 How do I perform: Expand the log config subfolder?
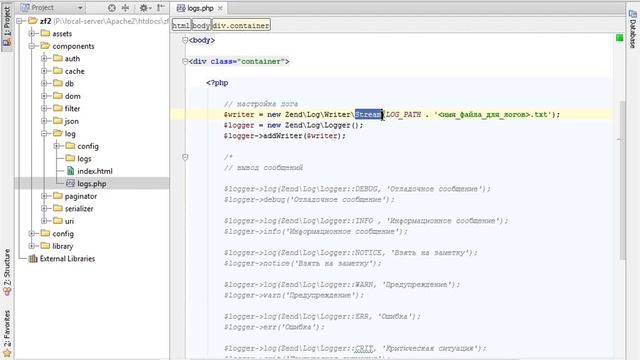point(57,146)
